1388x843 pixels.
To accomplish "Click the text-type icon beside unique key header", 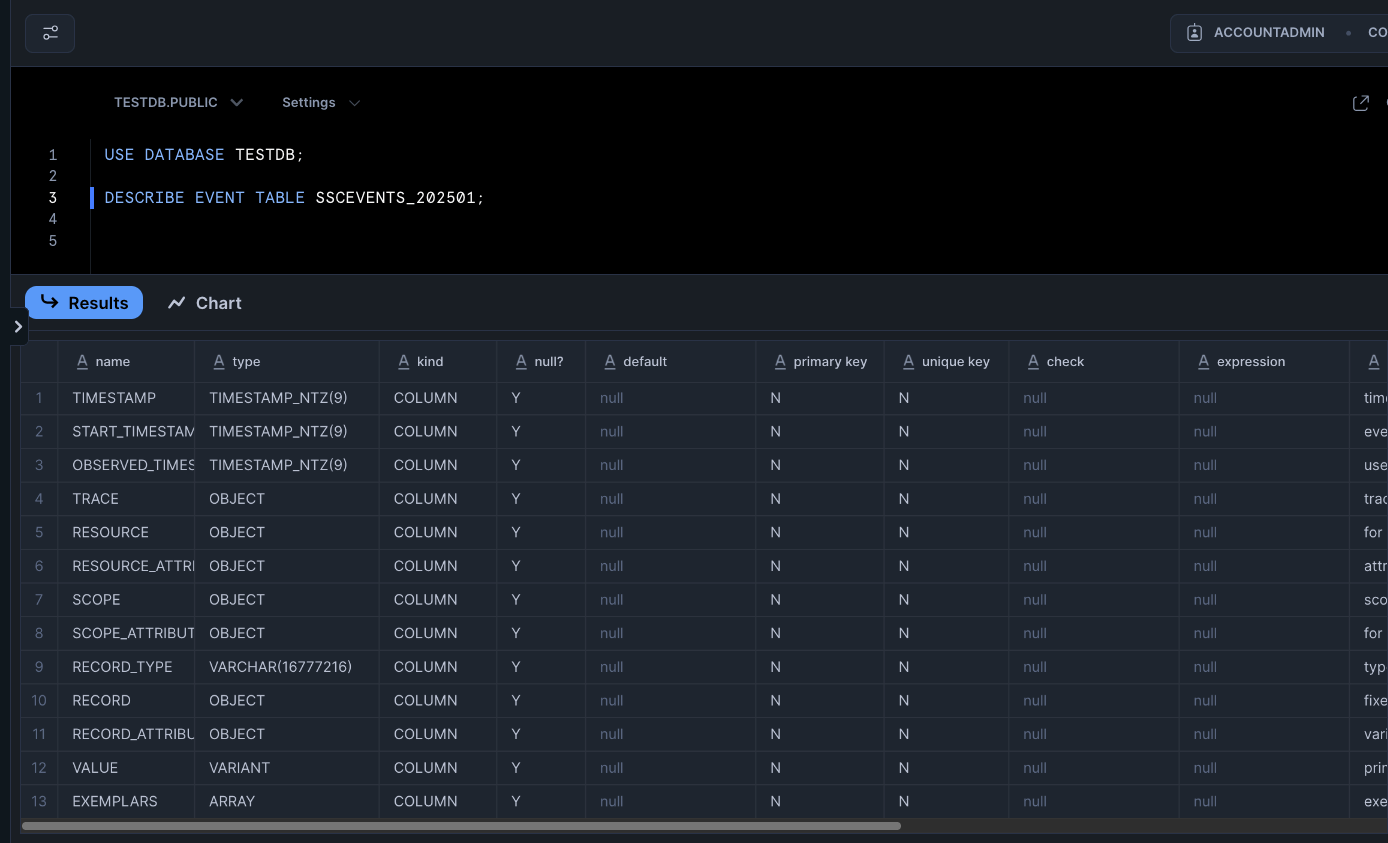I will click(908, 362).
